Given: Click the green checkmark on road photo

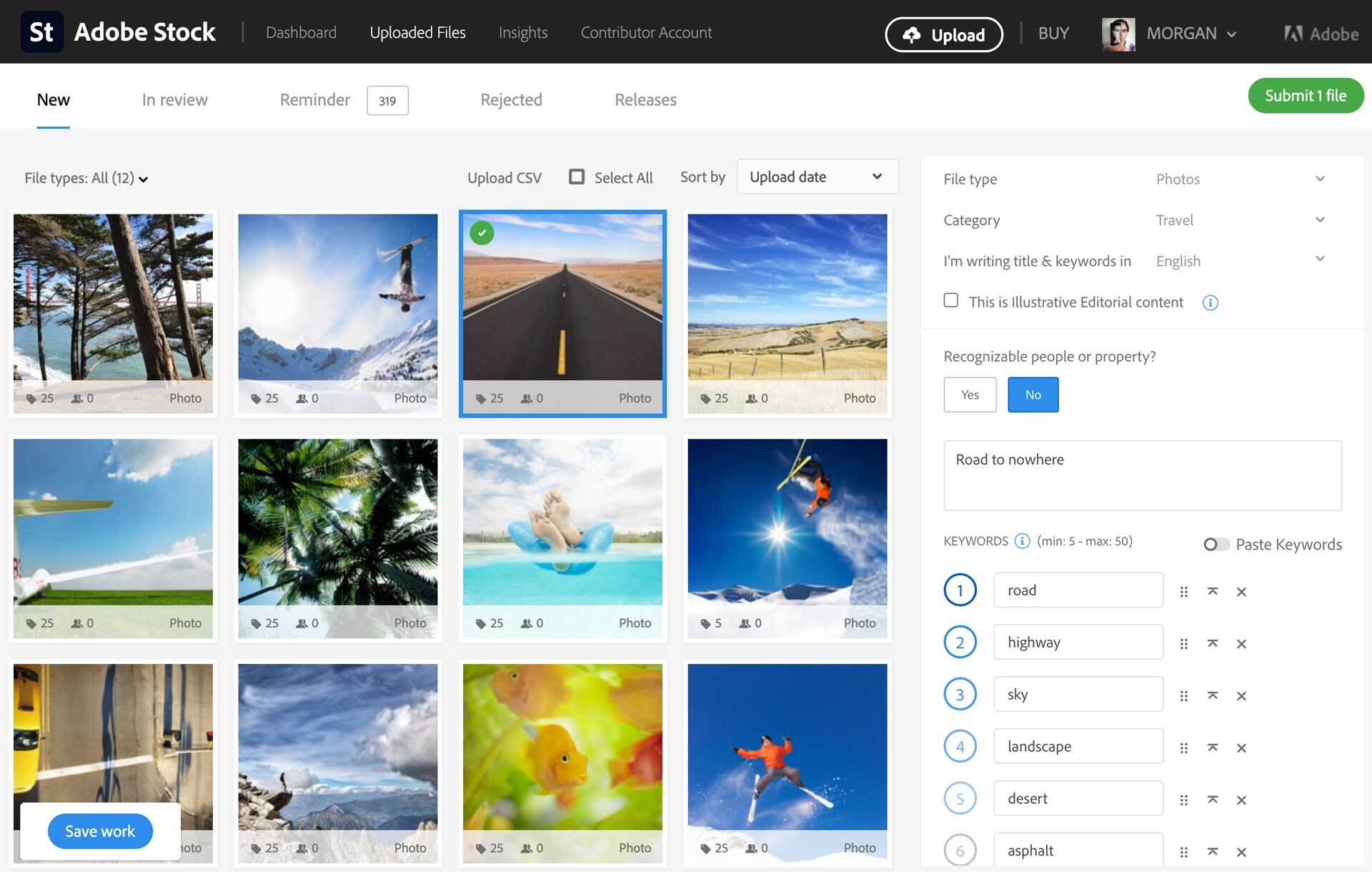Looking at the screenshot, I should 483,234.
